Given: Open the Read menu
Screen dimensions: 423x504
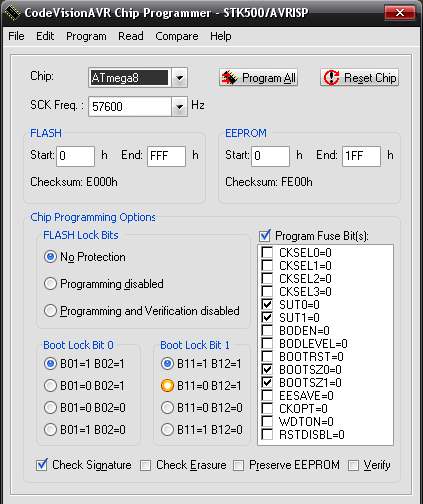Looking at the screenshot, I should pyautogui.click(x=131, y=36).
